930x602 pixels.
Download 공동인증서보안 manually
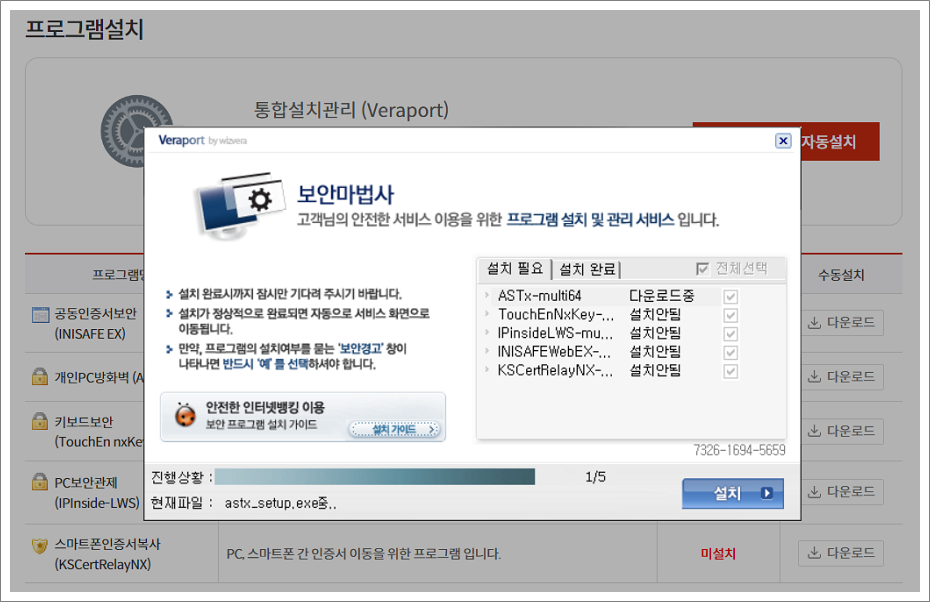click(x=840, y=323)
